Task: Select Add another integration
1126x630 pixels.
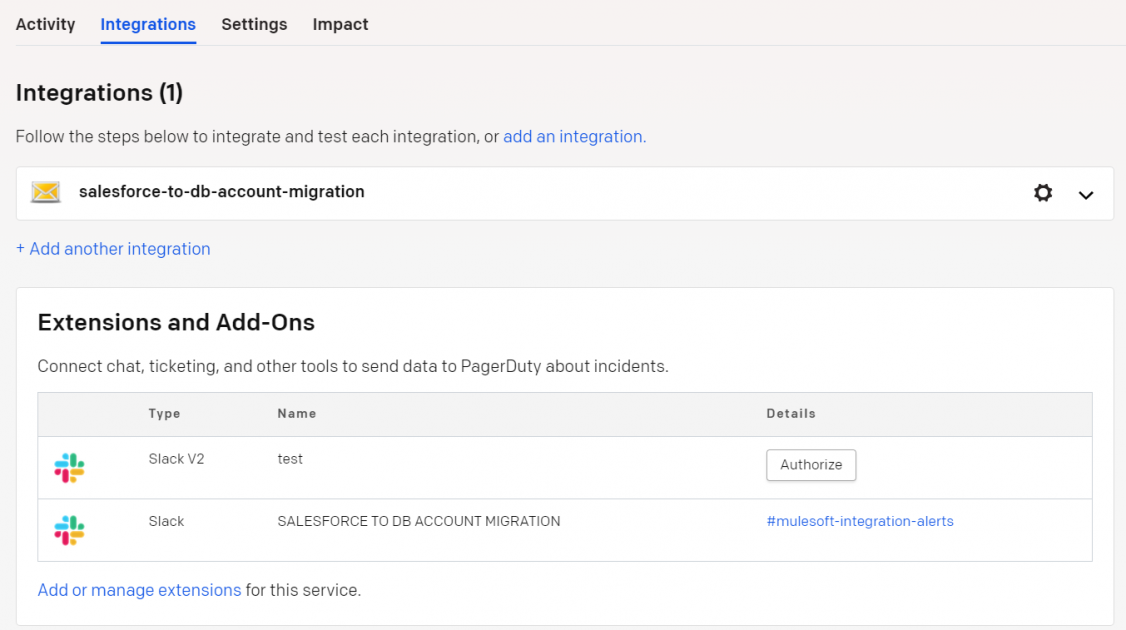Action: pyautogui.click(x=113, y=248)
